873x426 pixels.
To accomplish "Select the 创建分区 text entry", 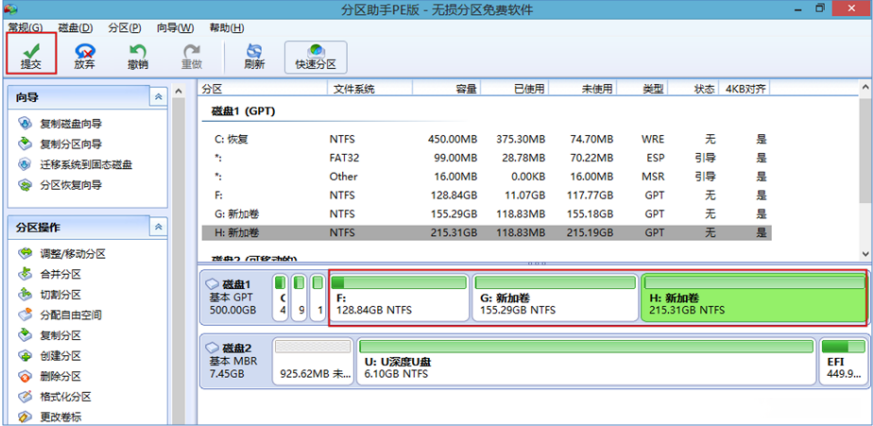I will click(61, 356).
